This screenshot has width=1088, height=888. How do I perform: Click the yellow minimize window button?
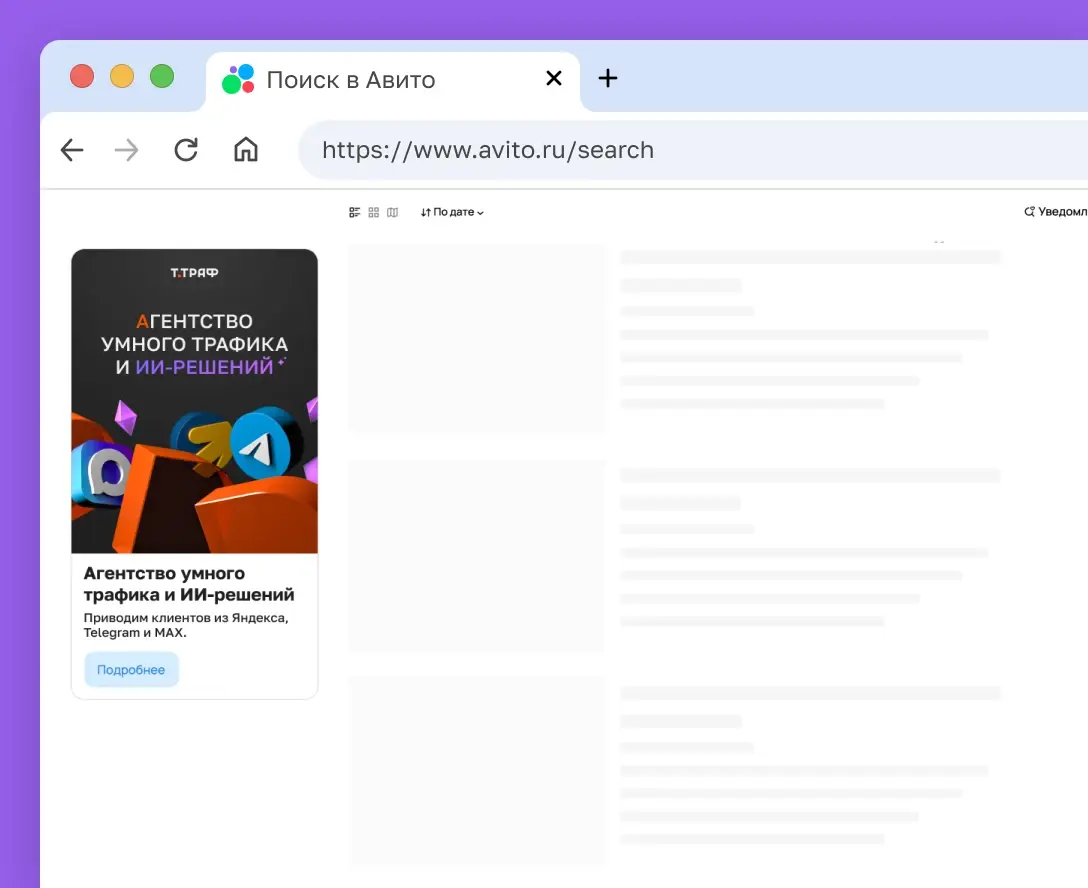[122, 76]
